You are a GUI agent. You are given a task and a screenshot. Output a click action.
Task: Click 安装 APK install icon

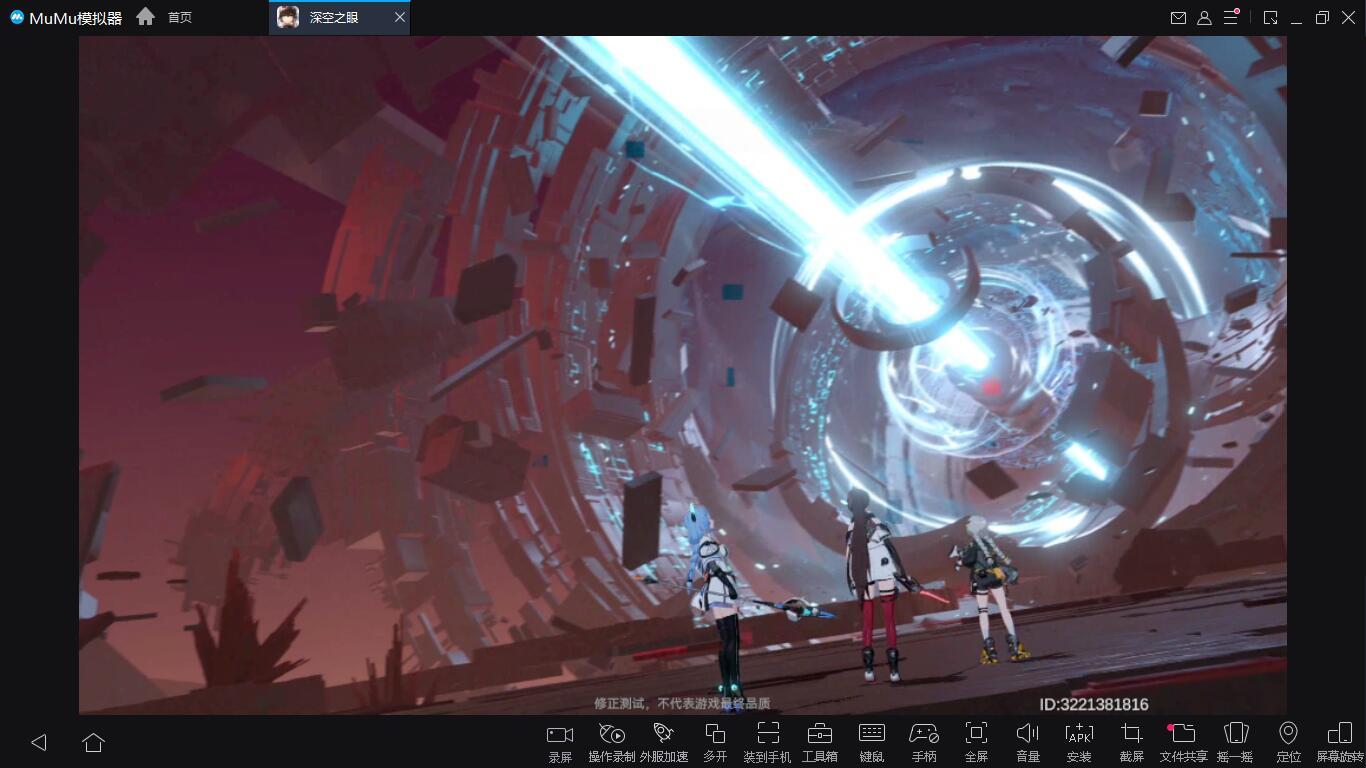(x=1079, y=742)
